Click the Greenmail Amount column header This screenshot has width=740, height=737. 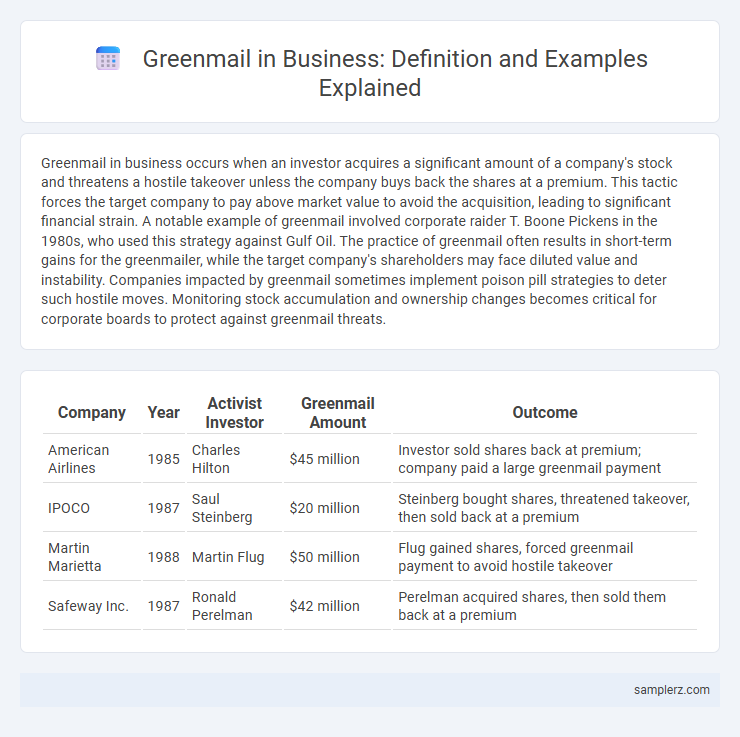tap(337, 413)
